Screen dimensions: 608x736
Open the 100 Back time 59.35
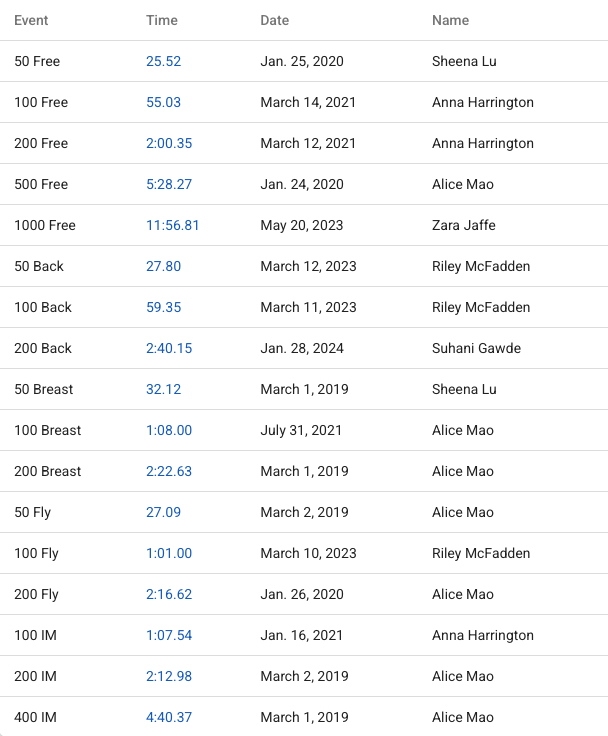click(x=163, y=307)
